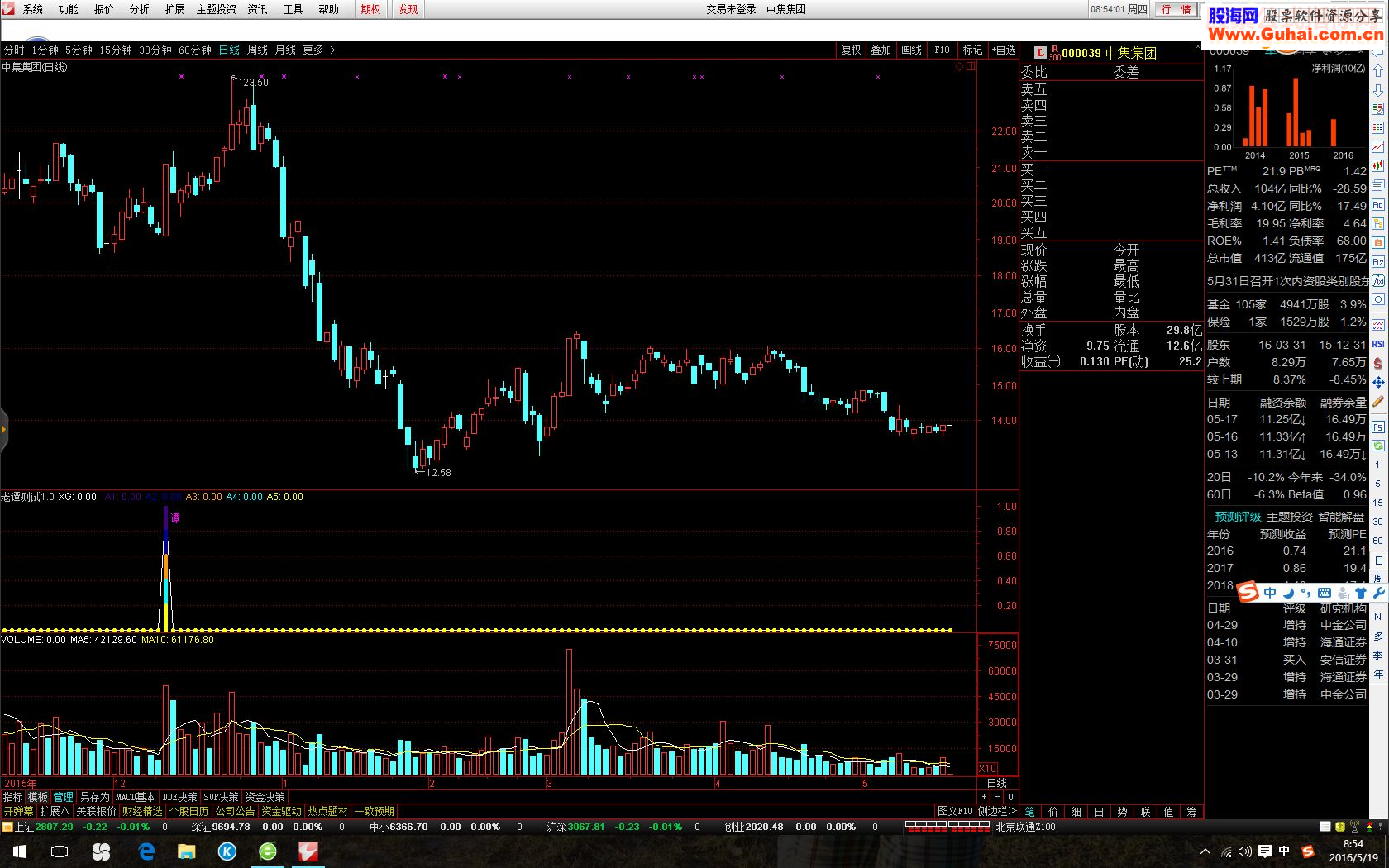Click the red dollar sign icon in right toolbar

[1378, 363]
